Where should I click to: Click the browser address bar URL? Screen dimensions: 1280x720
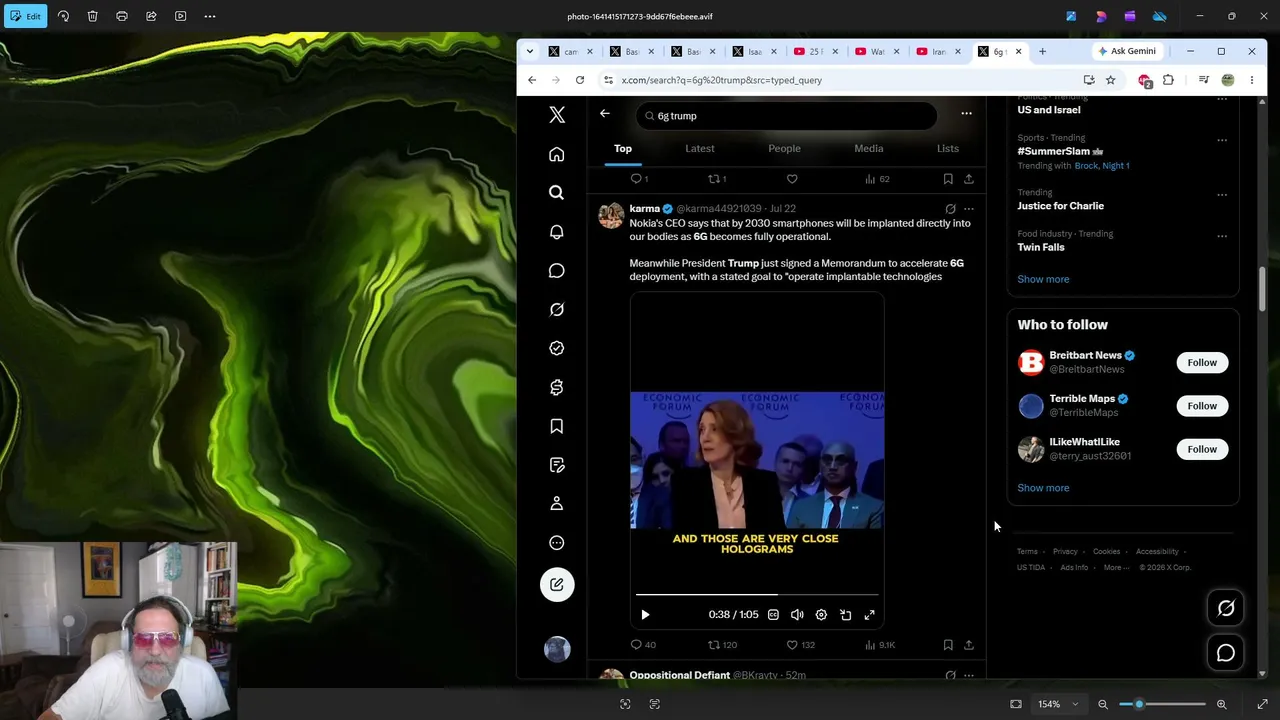click(722, 80)
